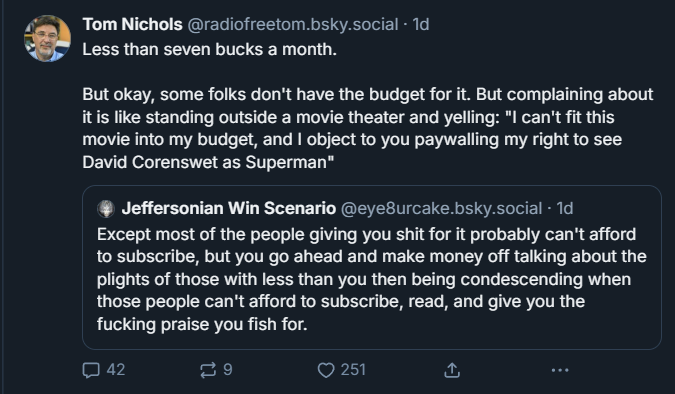
Task: Click the repost count 9
Action: (x=228, y=370)
